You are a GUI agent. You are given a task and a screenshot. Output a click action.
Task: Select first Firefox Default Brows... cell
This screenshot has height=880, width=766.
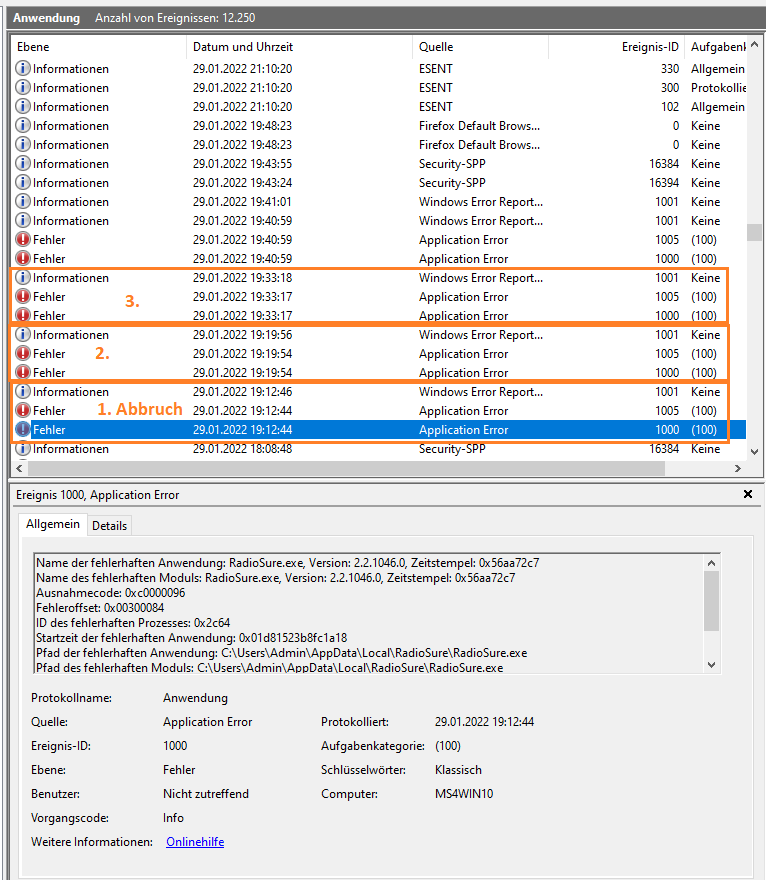pyautogui.click(x=479, y=126)
